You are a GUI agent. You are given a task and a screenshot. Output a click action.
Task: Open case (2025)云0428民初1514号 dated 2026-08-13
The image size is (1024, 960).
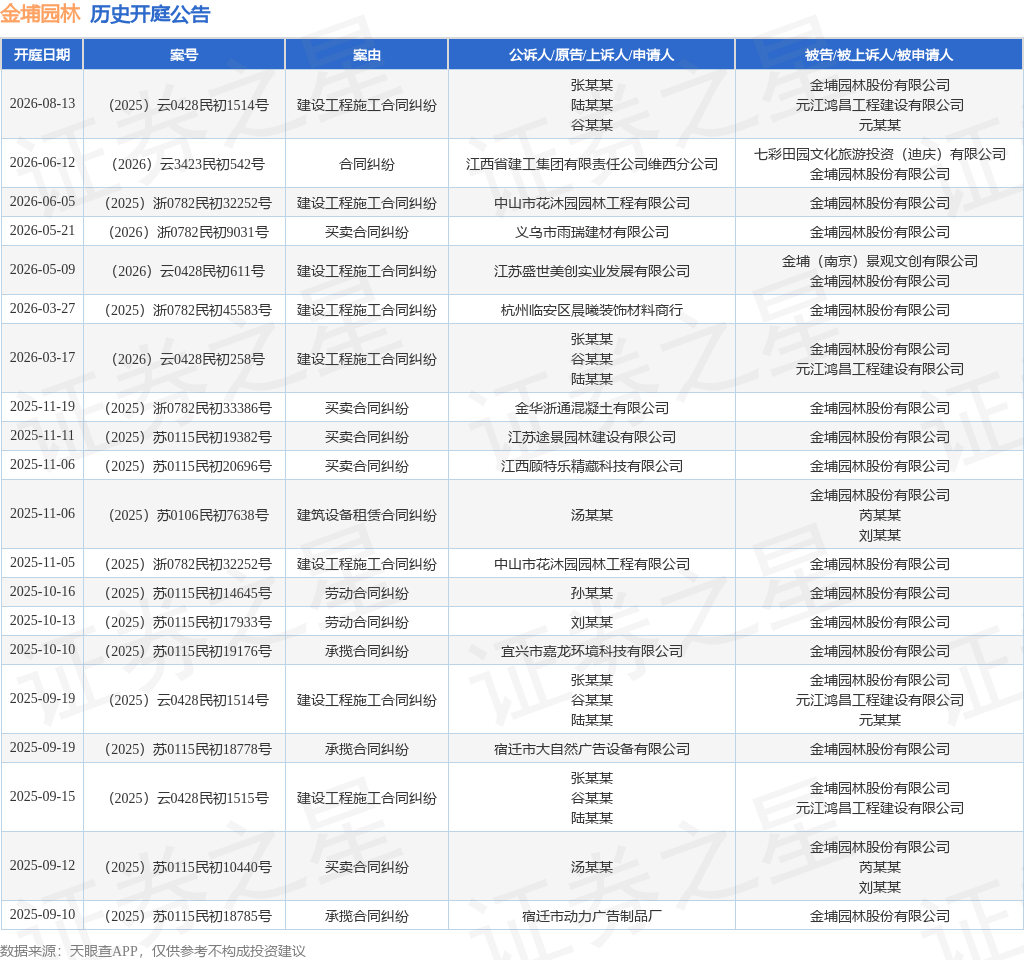(188, 105)
